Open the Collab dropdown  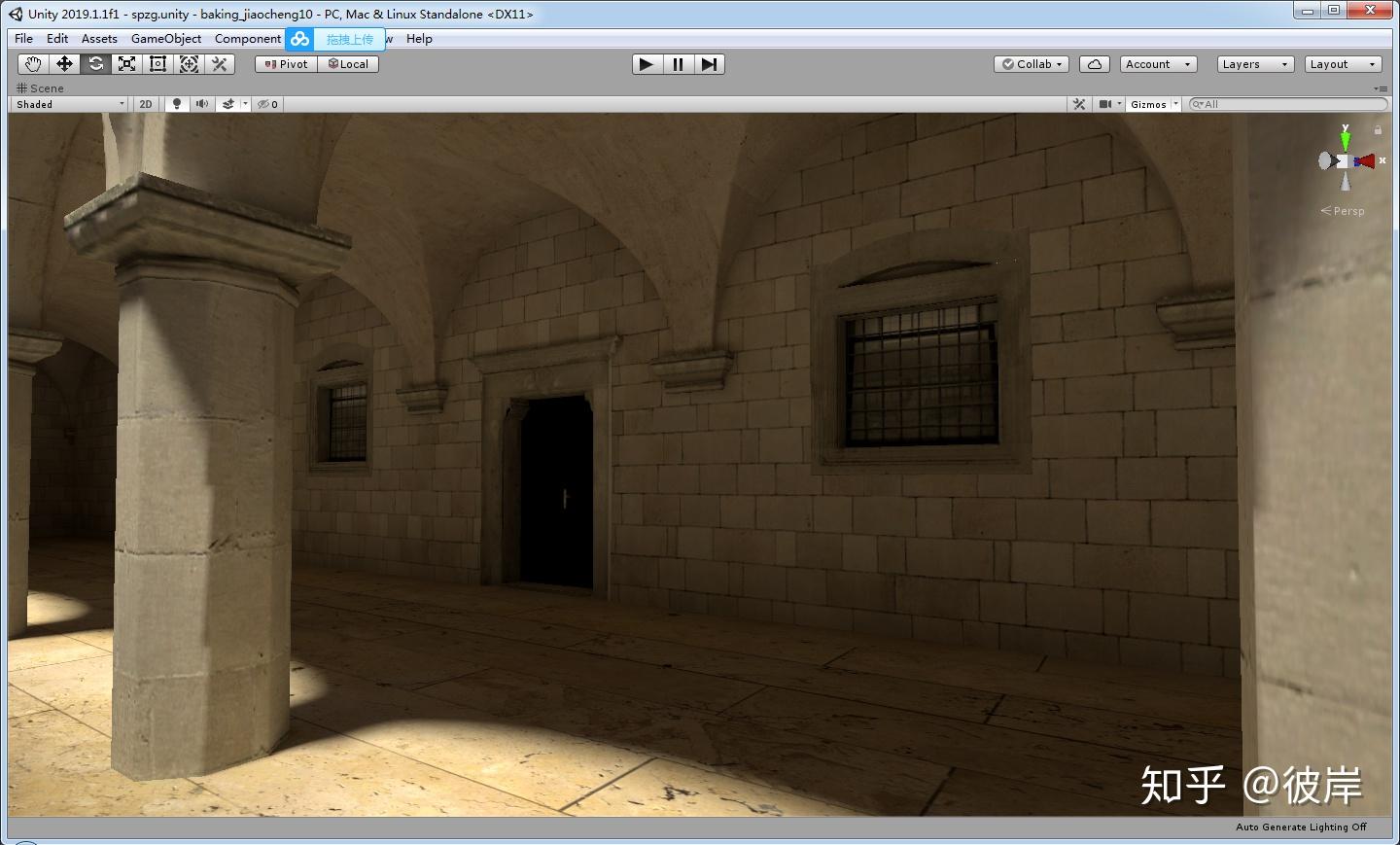click(1032, 64)
